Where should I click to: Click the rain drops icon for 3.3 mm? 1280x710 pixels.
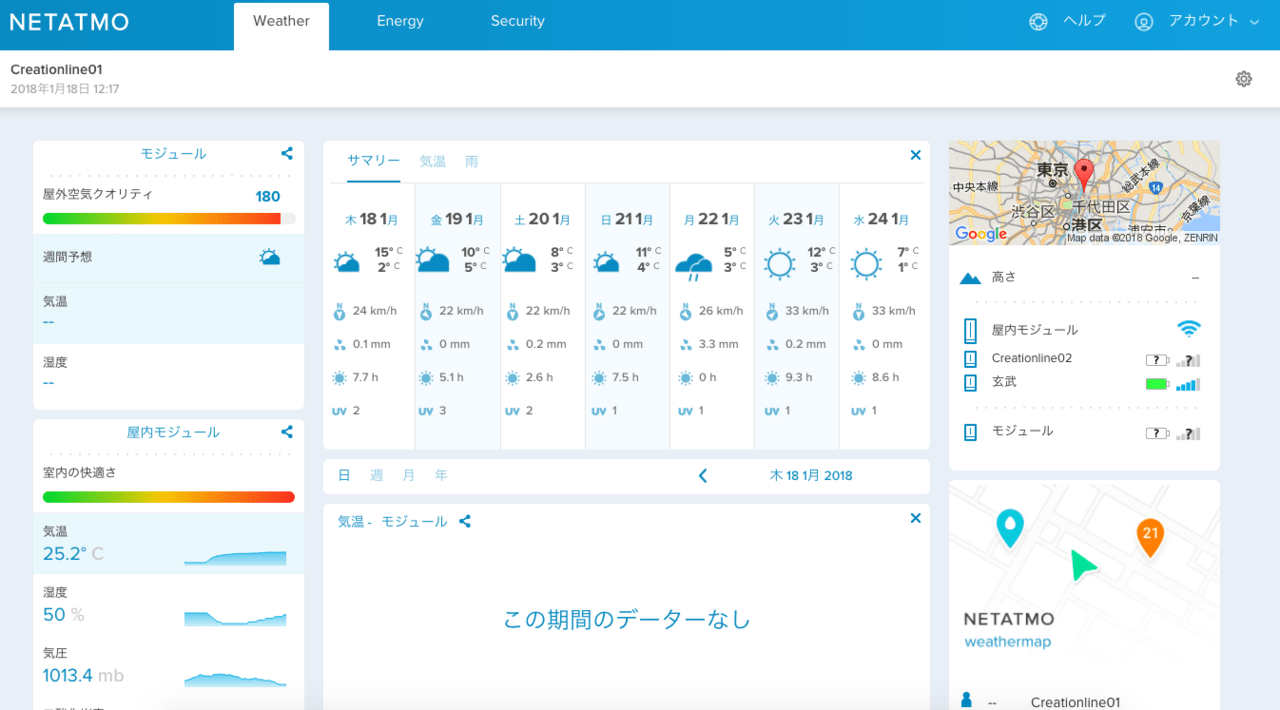pos(685,345)
